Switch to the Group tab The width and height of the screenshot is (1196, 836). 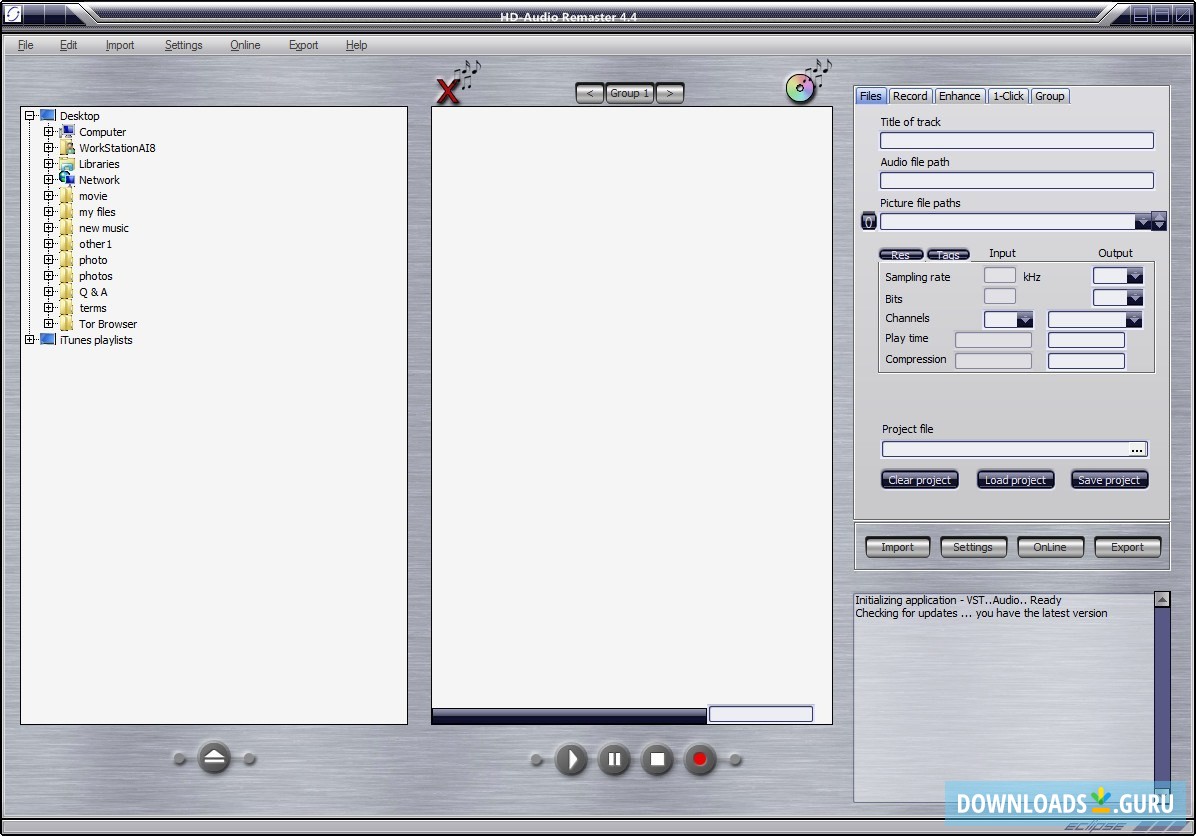(x=1050, y=96)
